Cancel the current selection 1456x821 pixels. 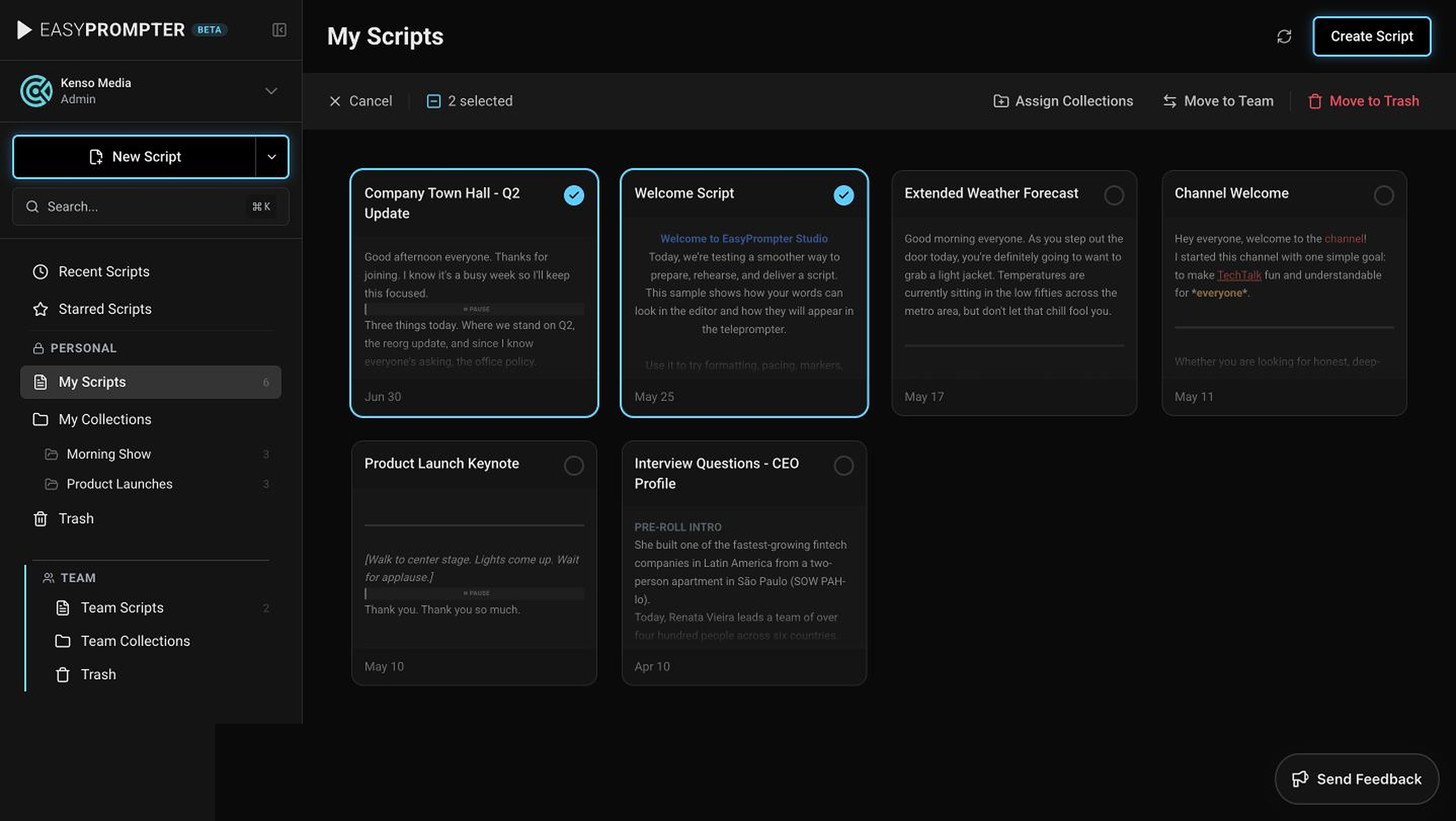360,101
